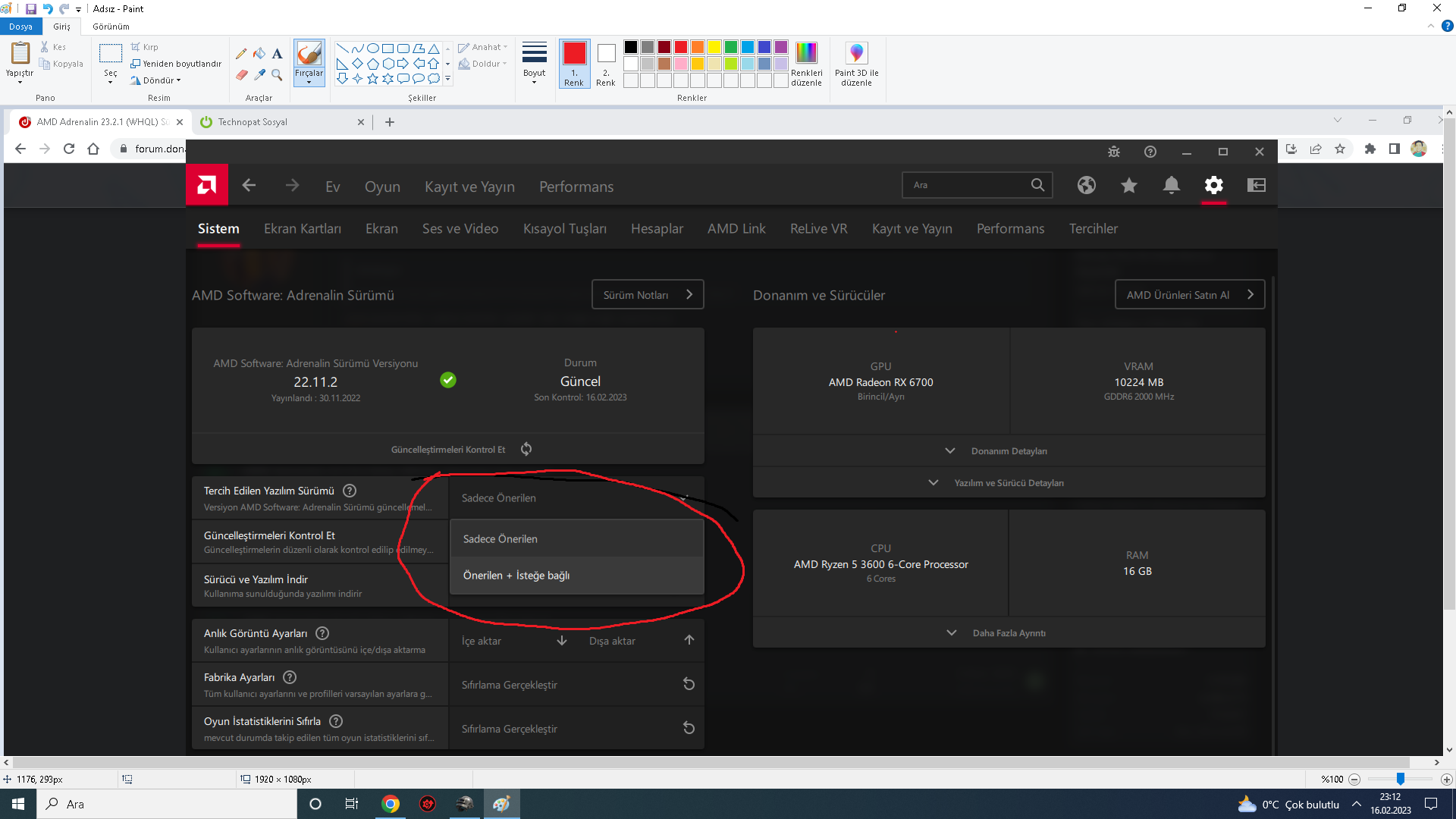Select the Color picker eyedropper tool

point(259,74)
